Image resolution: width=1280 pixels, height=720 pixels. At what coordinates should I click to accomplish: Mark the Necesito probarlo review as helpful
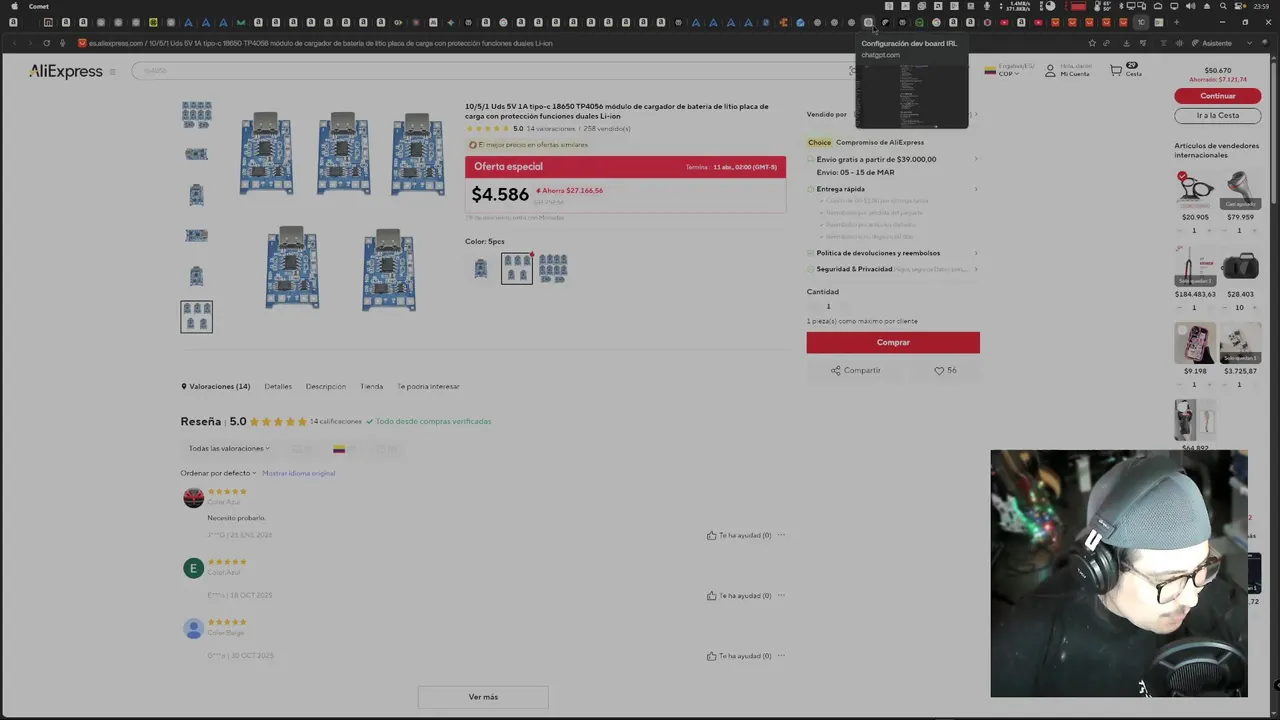739,535
